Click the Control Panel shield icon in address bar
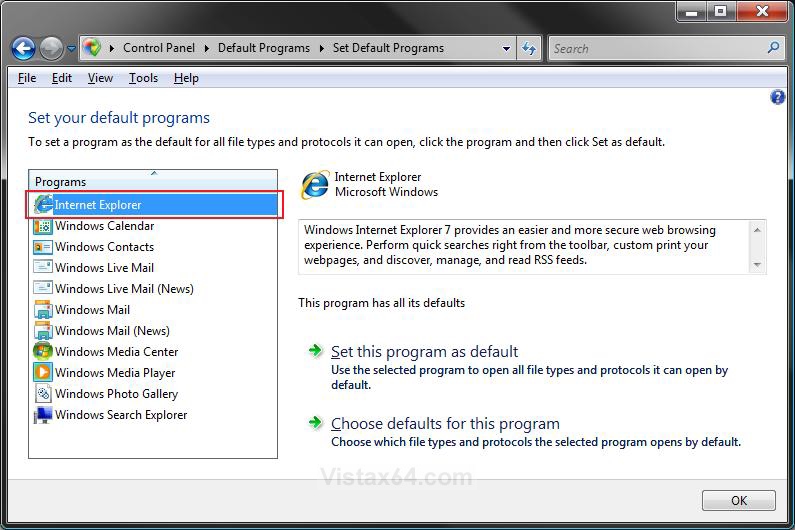Image resolution: width=795 pixels, height=530 pixels. [x=92, y=48]
